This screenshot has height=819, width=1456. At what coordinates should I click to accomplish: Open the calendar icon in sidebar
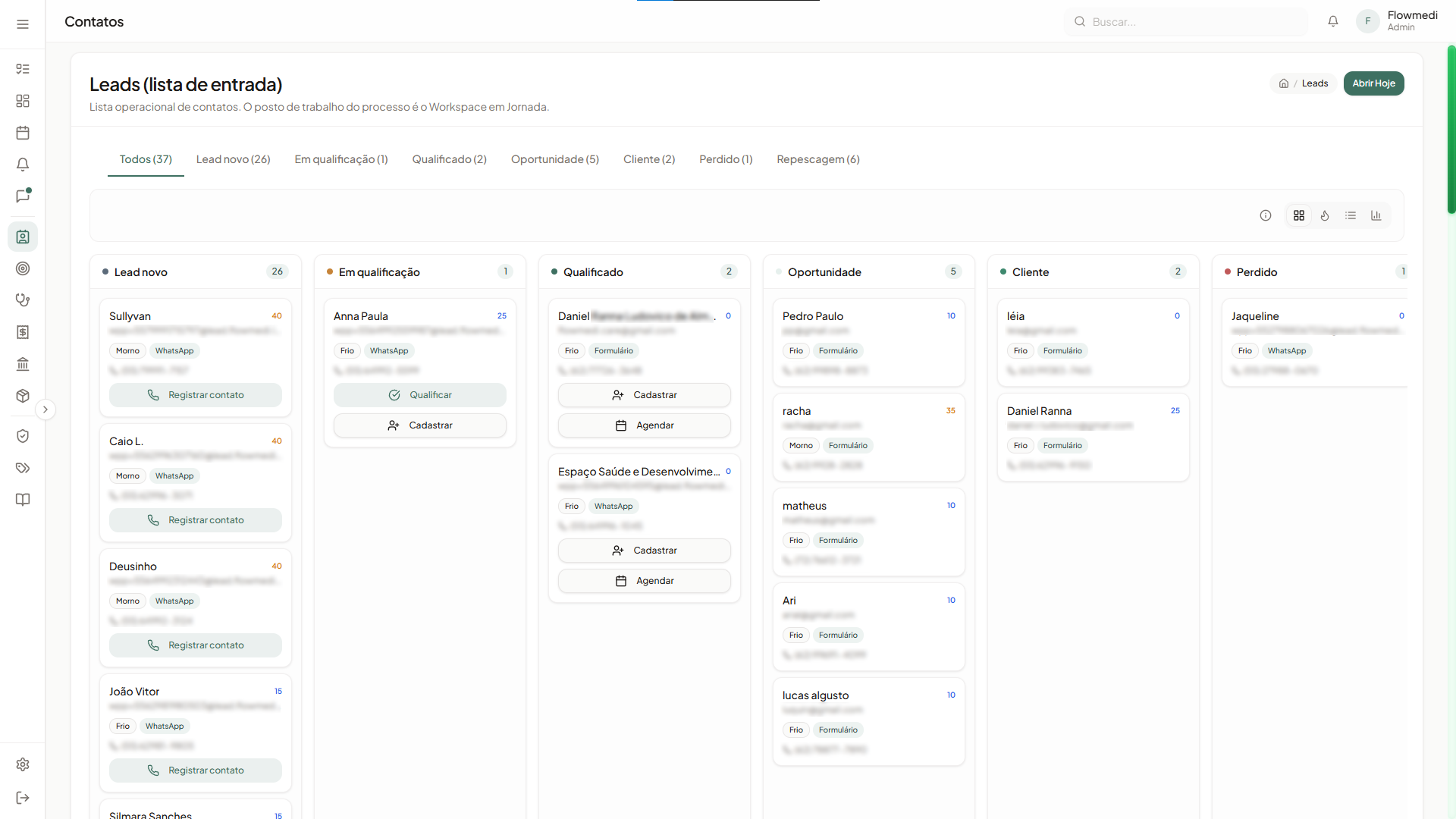pyautogui.click(x=23, y=133)
